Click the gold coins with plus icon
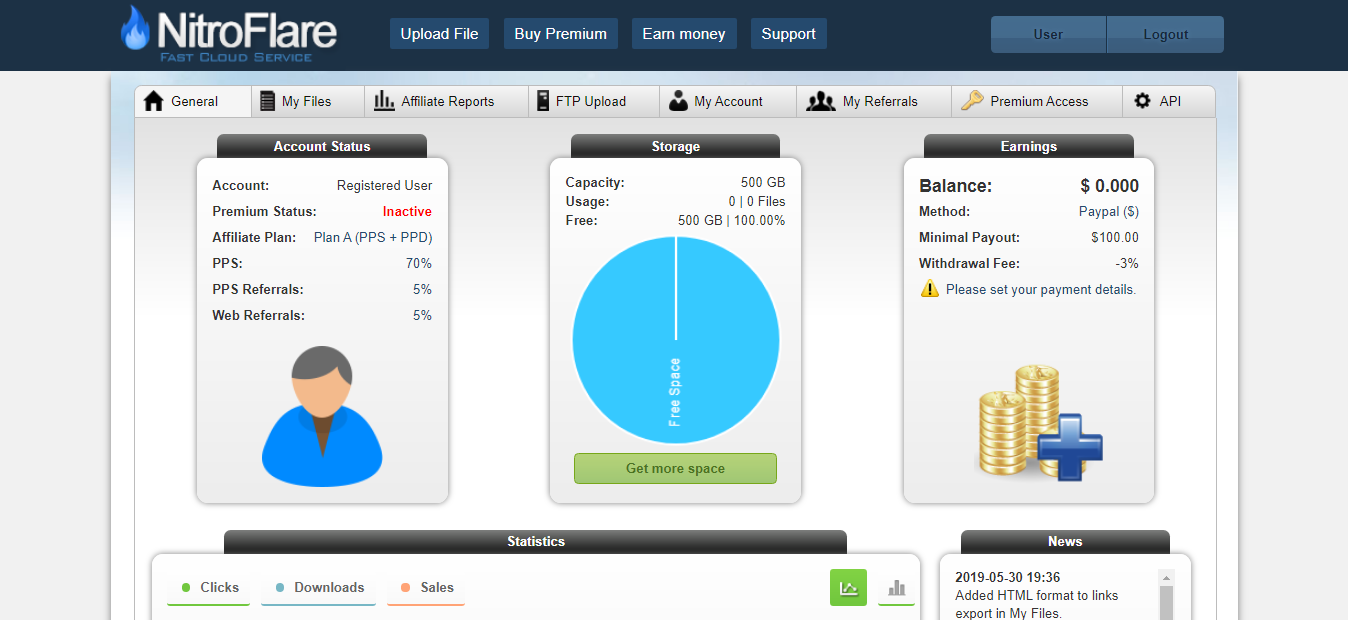The image size is (1348, 620). [x=1040, y=421]
